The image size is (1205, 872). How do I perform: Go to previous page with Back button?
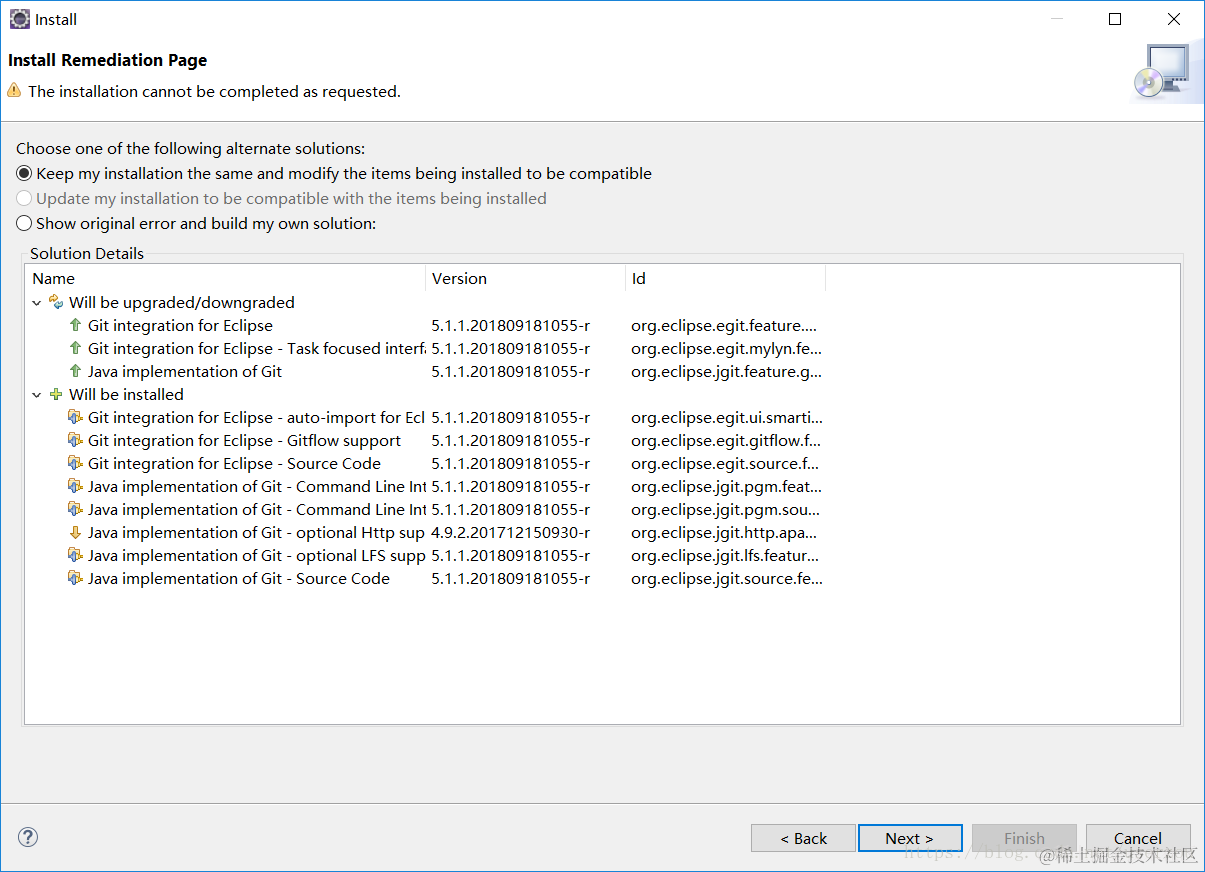(x=803, y=838)
